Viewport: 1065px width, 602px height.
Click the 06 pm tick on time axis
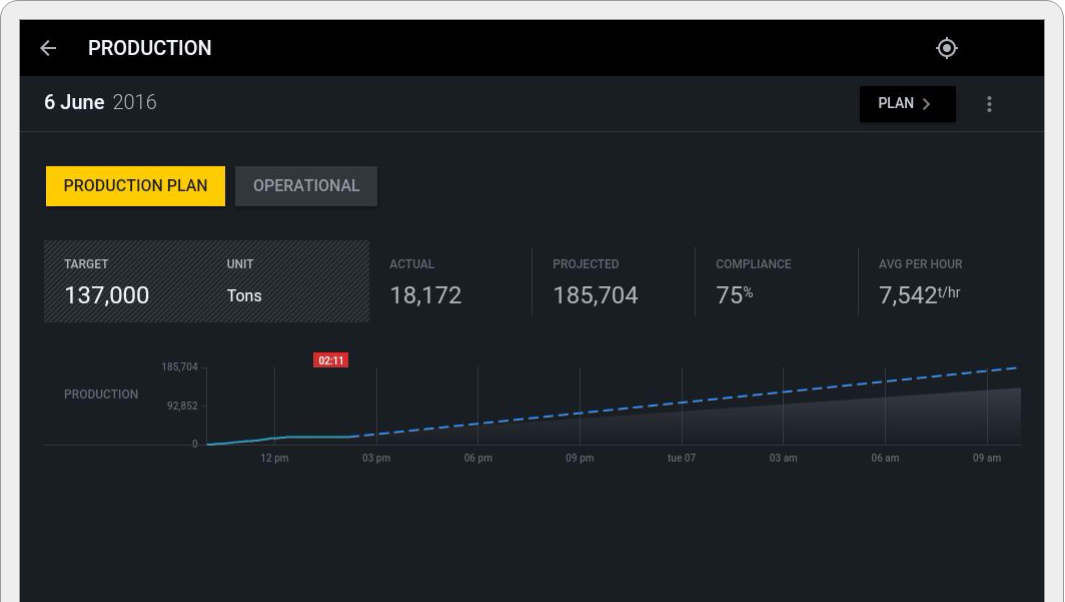point(478,458)
